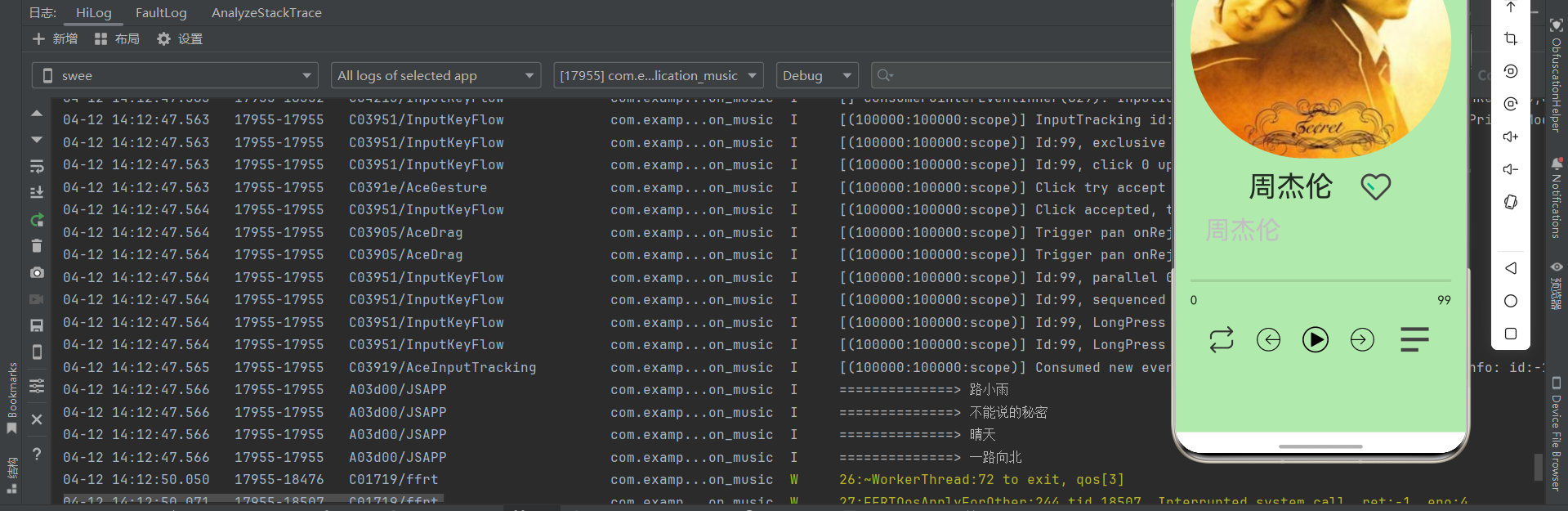Switch to AnalyzeStackTrace tab
This screenshot has width=1568, height=511.
pos(266,13)
